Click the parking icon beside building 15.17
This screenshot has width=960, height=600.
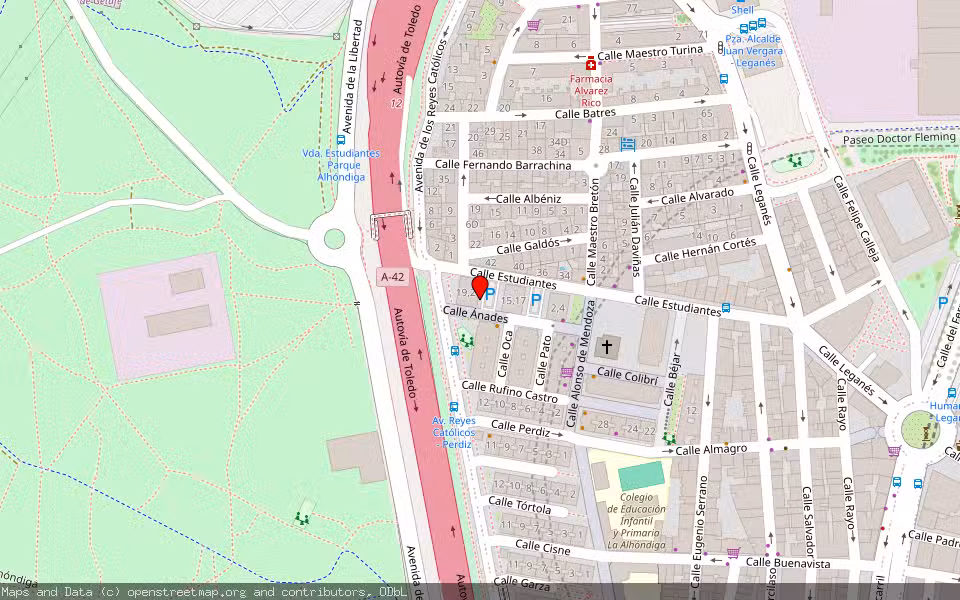tap(536, 300)
